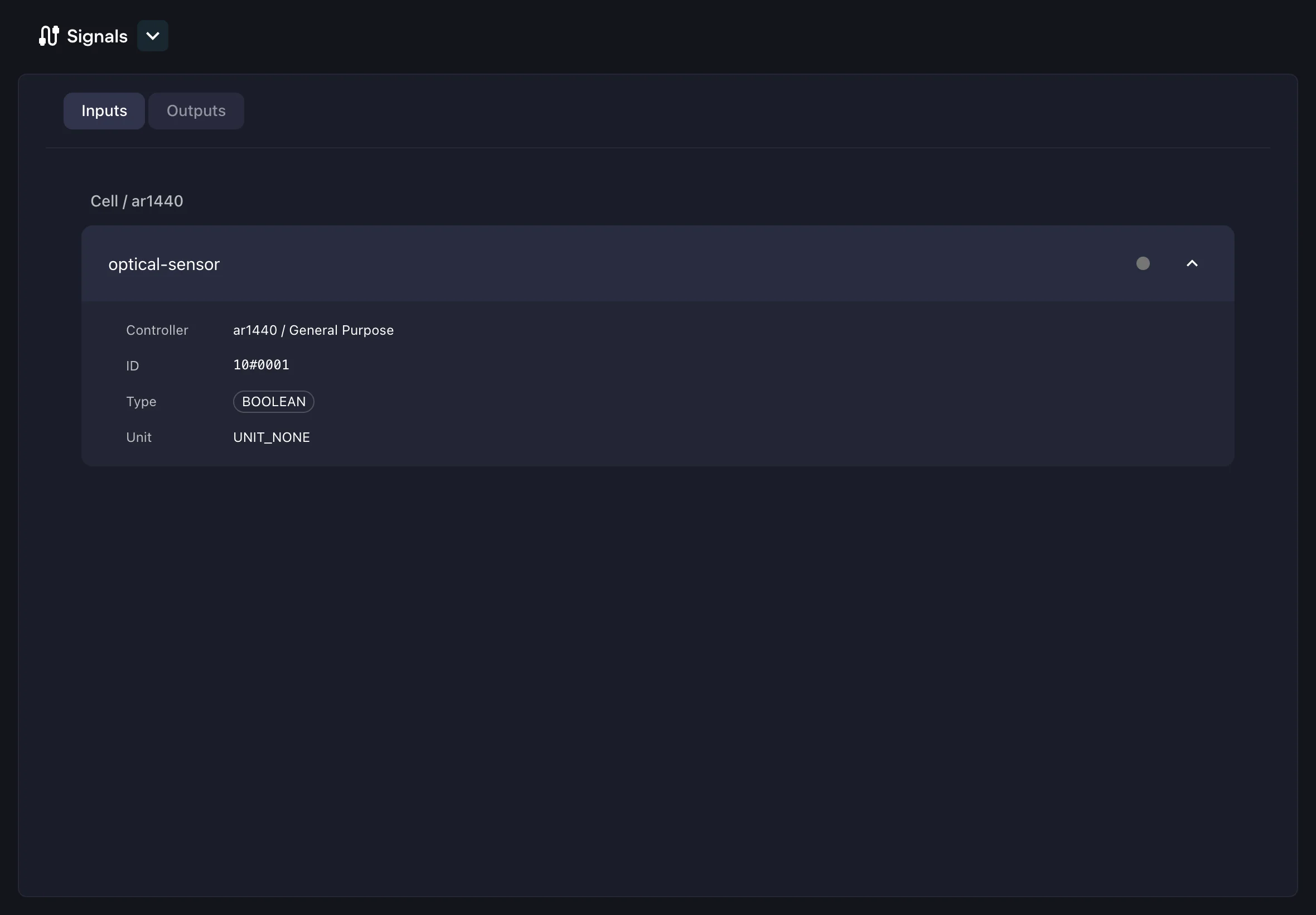The height and width of the screenshot is (915, 1316).
Task: Click the Cell breadcrumb link
Action: point(104,201)
